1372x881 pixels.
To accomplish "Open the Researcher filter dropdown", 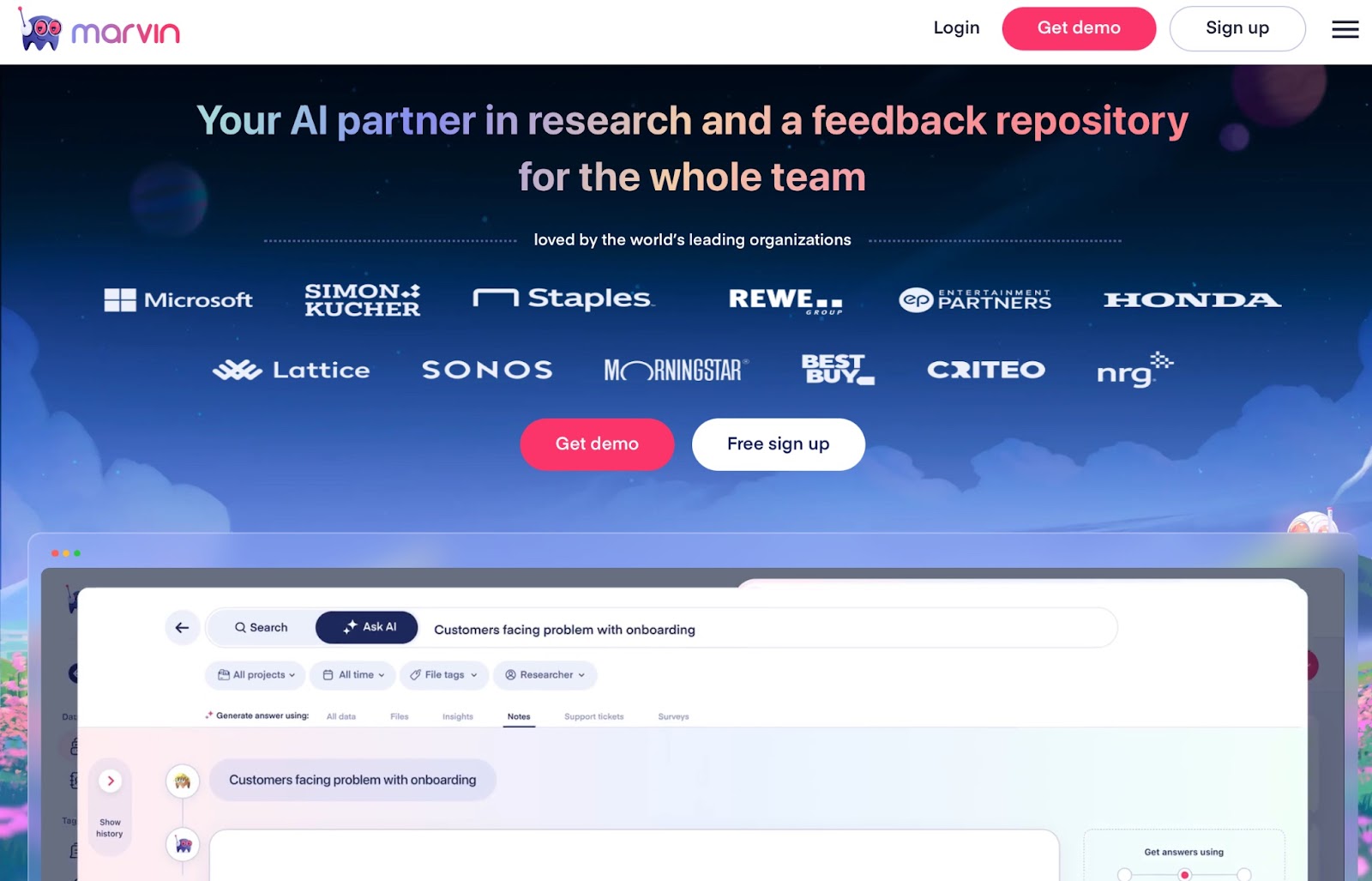I will (545, 675).
